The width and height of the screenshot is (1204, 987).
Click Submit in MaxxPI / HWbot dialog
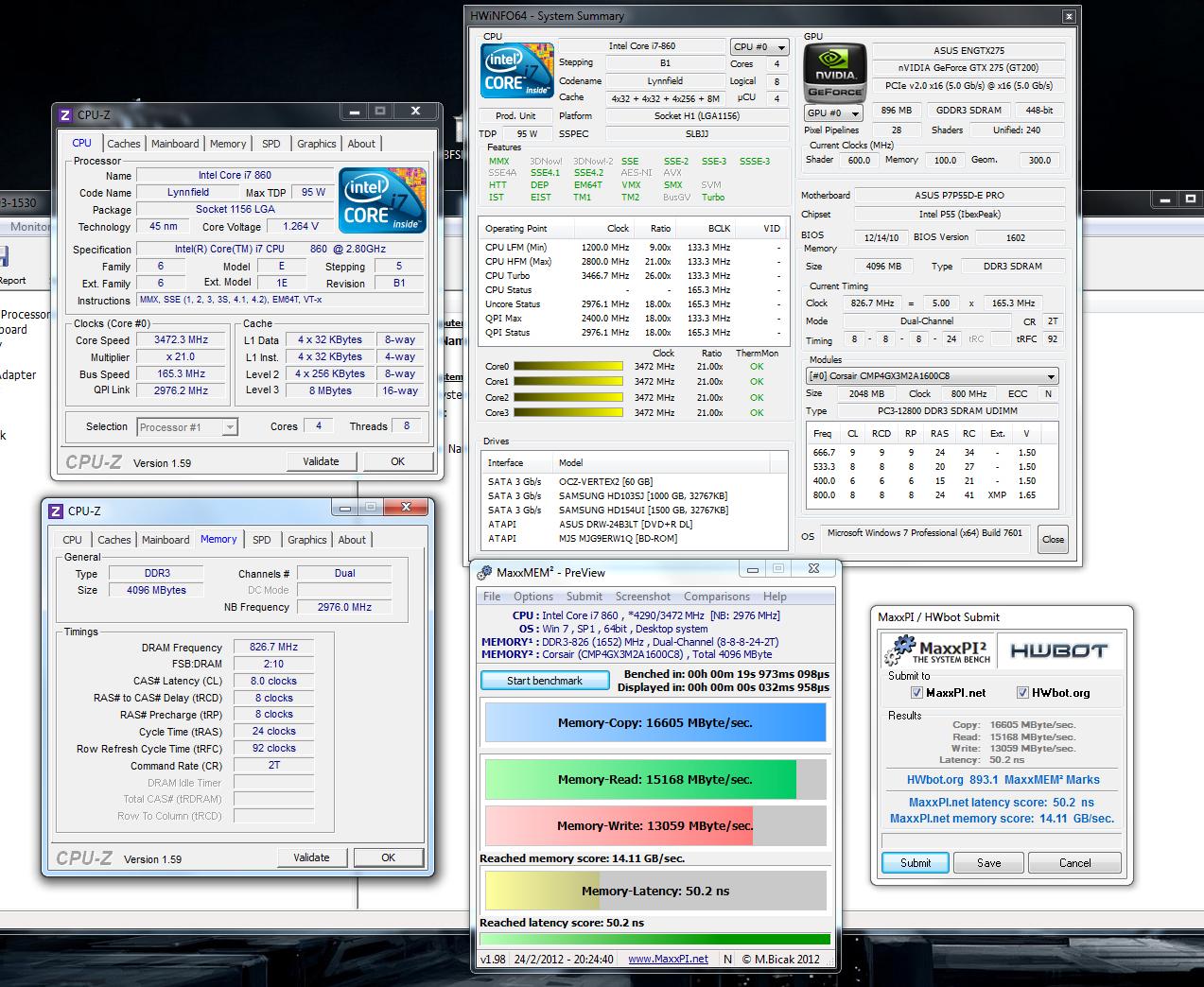click(x=916, y=862)
